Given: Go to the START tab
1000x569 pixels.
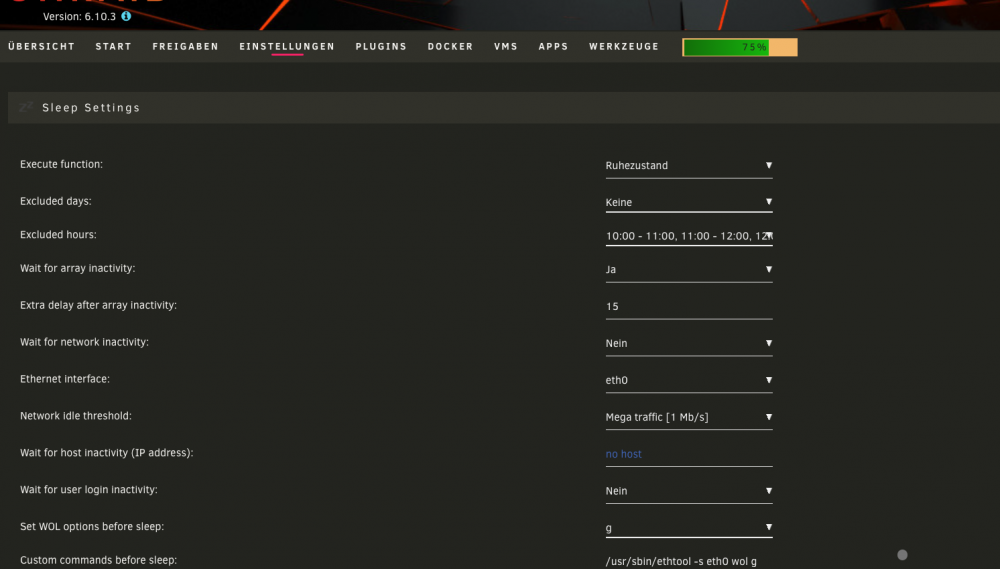Looking at the screenshot, I should (114, 47).
